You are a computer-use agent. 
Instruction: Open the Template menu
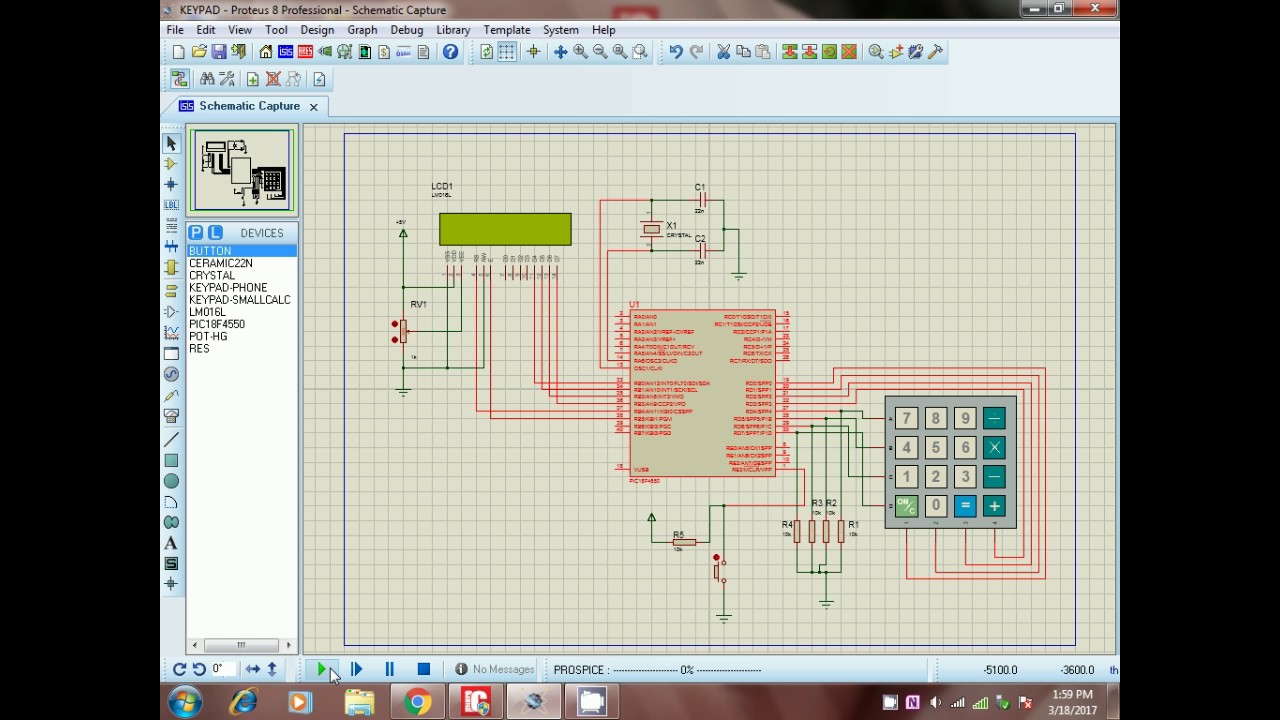[x=507, y=30]
